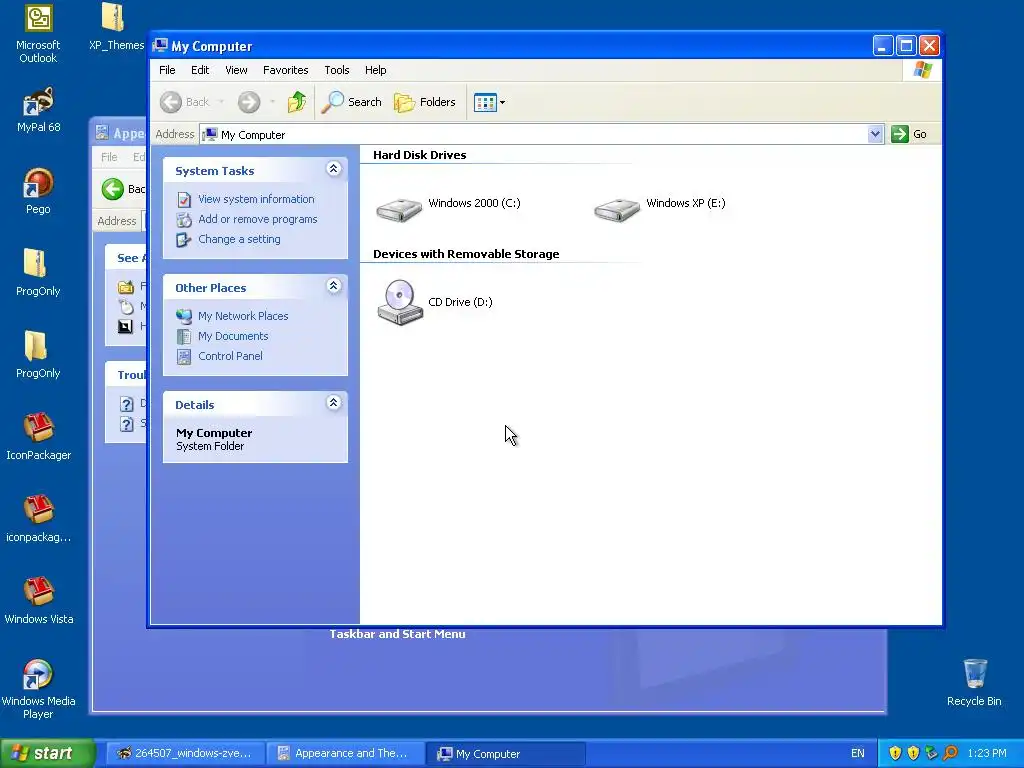Click Back button in Appearance window
The height and width of the screenshot is (768, 1024).
(x=123, y=189)
